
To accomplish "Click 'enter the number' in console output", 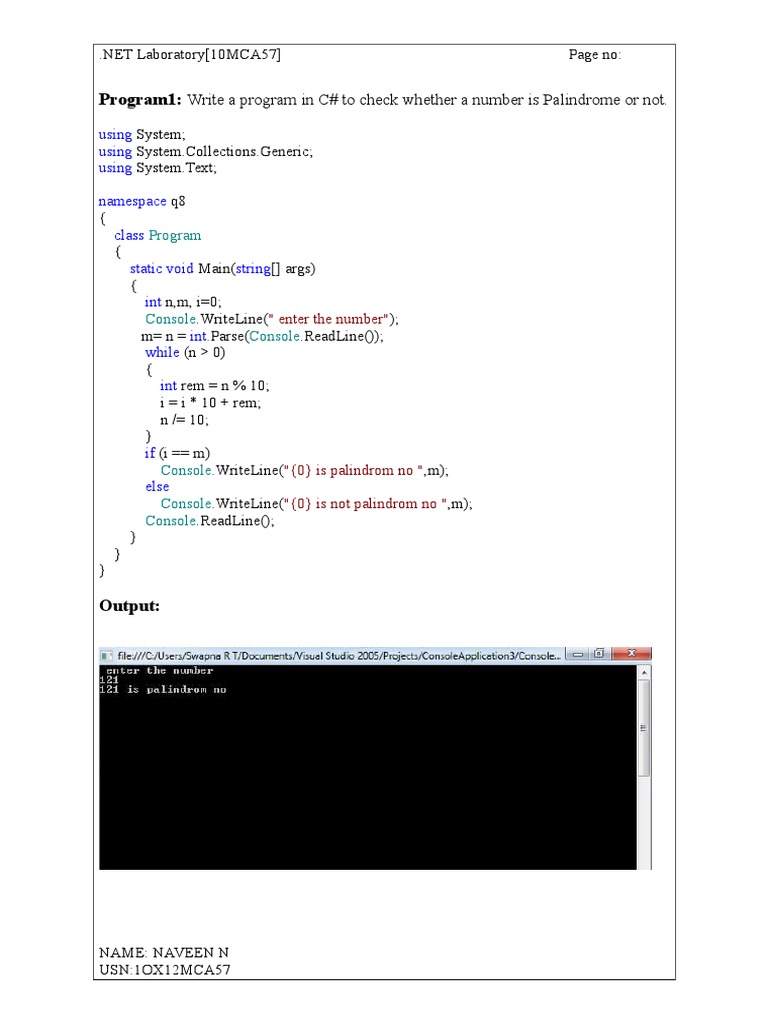I will pos(159,671).
